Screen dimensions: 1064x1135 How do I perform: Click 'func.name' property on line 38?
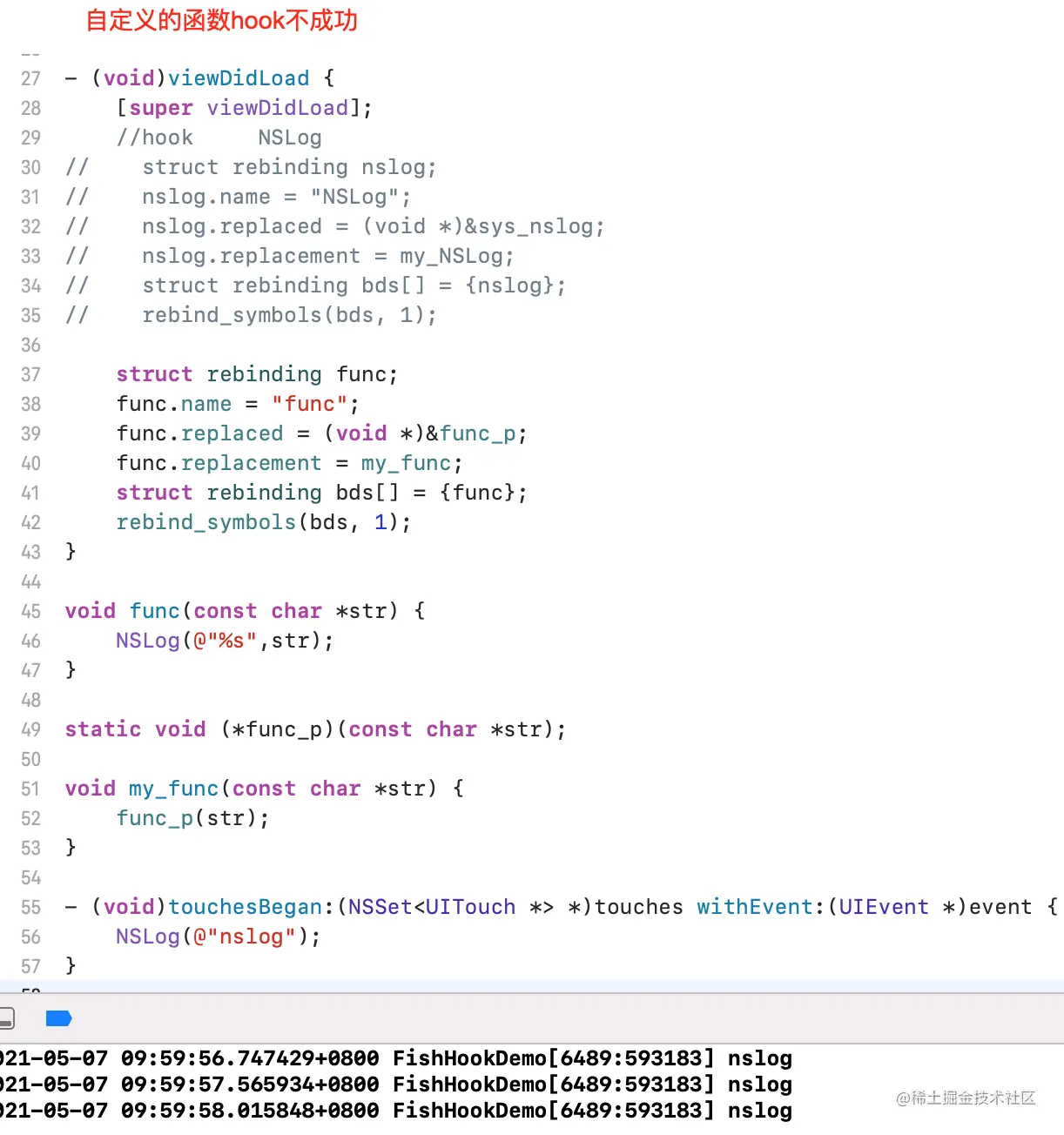(x=174, y=404)
